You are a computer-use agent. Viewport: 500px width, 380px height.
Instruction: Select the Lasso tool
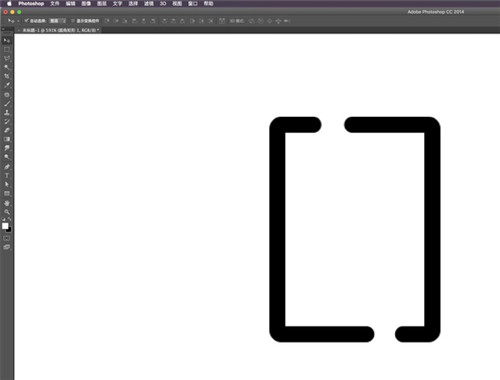[x=7, y=58]
